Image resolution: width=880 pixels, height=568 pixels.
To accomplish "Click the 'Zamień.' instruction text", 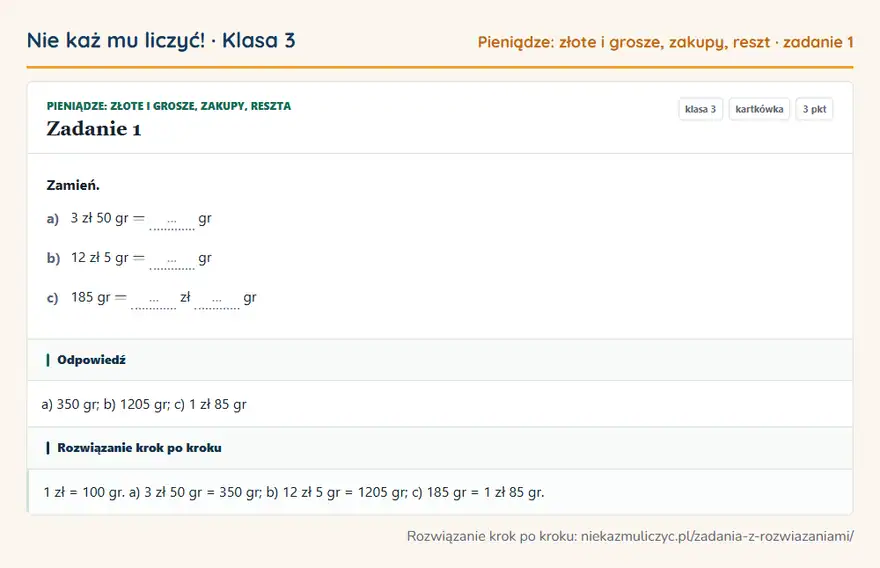I will tap(73, 185).
